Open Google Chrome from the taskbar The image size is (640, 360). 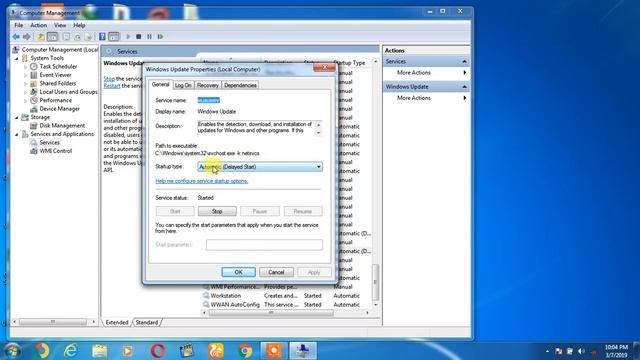pos(245,350)
